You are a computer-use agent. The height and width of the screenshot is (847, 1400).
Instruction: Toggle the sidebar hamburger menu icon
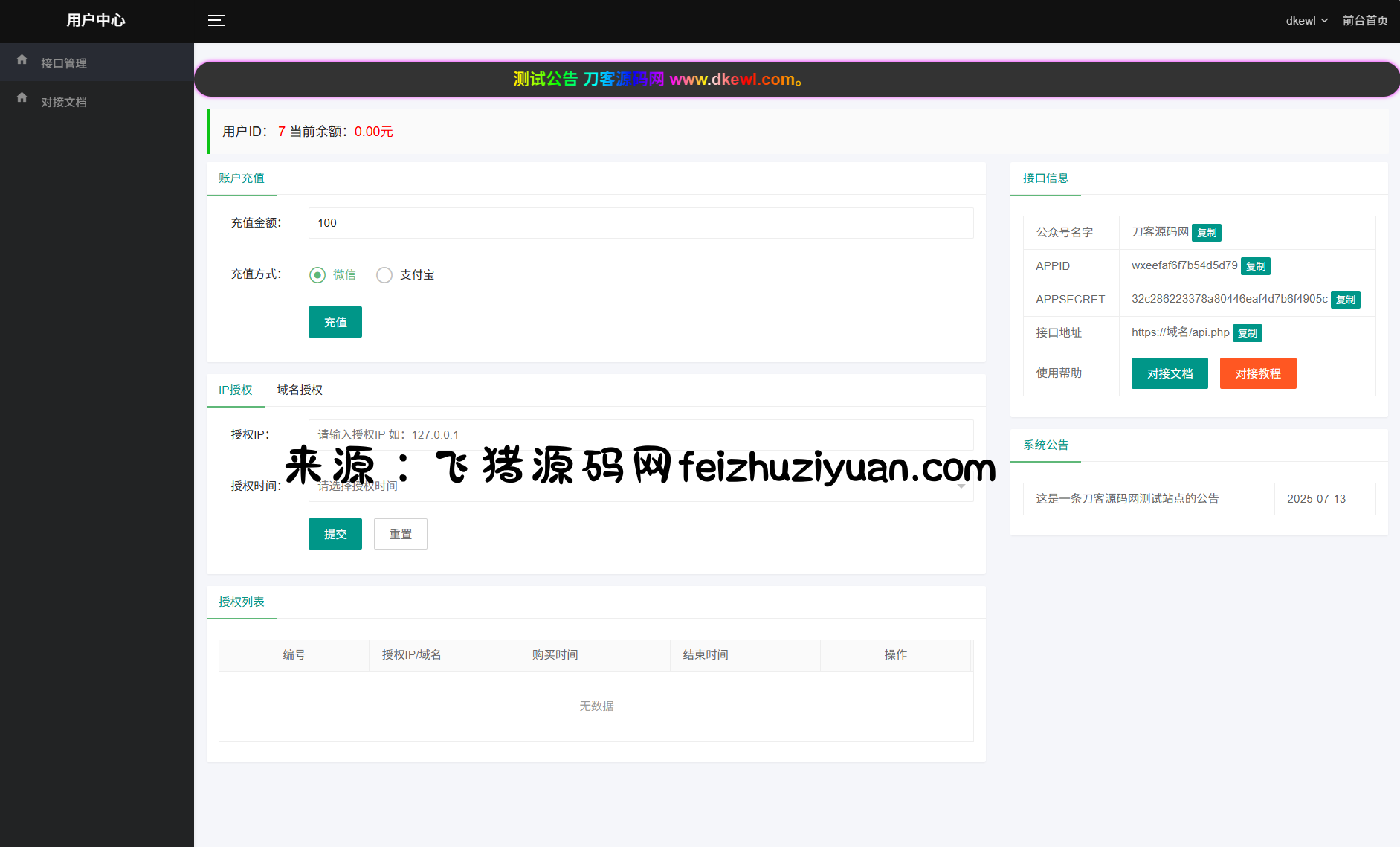(x=216, y=21)
